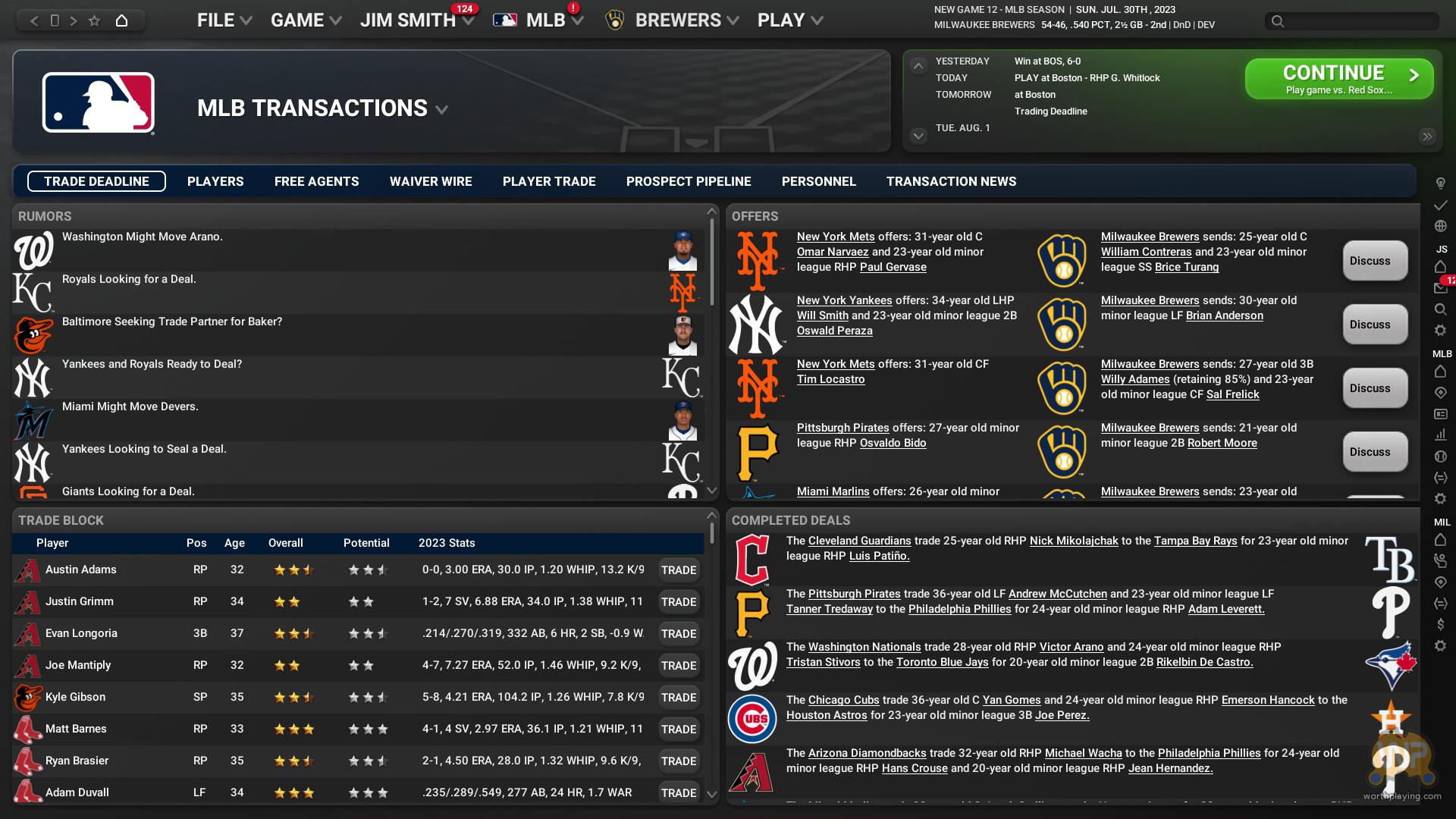Click the Rumors panel scrollbar
The image size is (1456, 819).
[x=712, y=262]
